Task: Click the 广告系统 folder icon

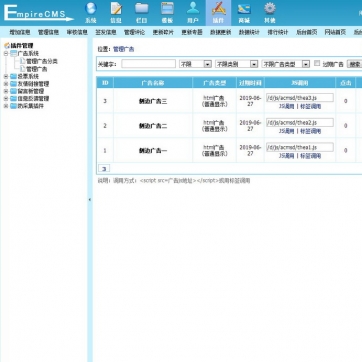Action: coord(13,53)
